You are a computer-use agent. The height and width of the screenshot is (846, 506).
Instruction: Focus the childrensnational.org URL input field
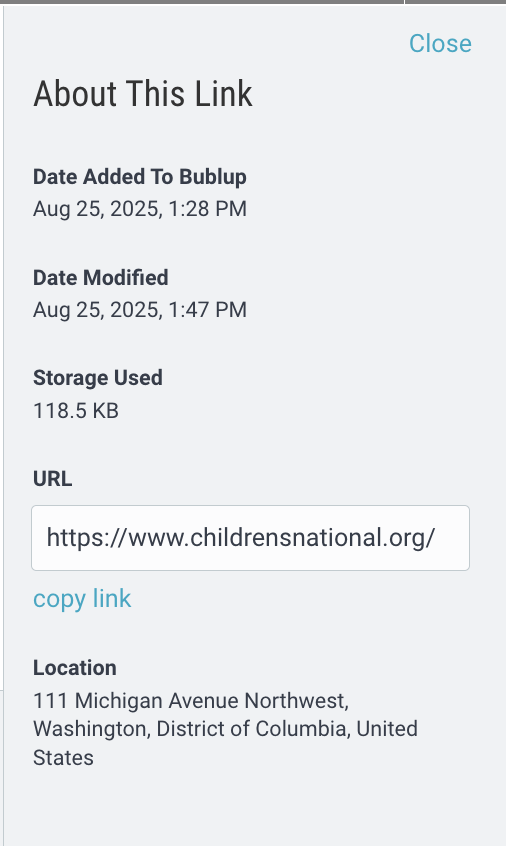[250, 538]
